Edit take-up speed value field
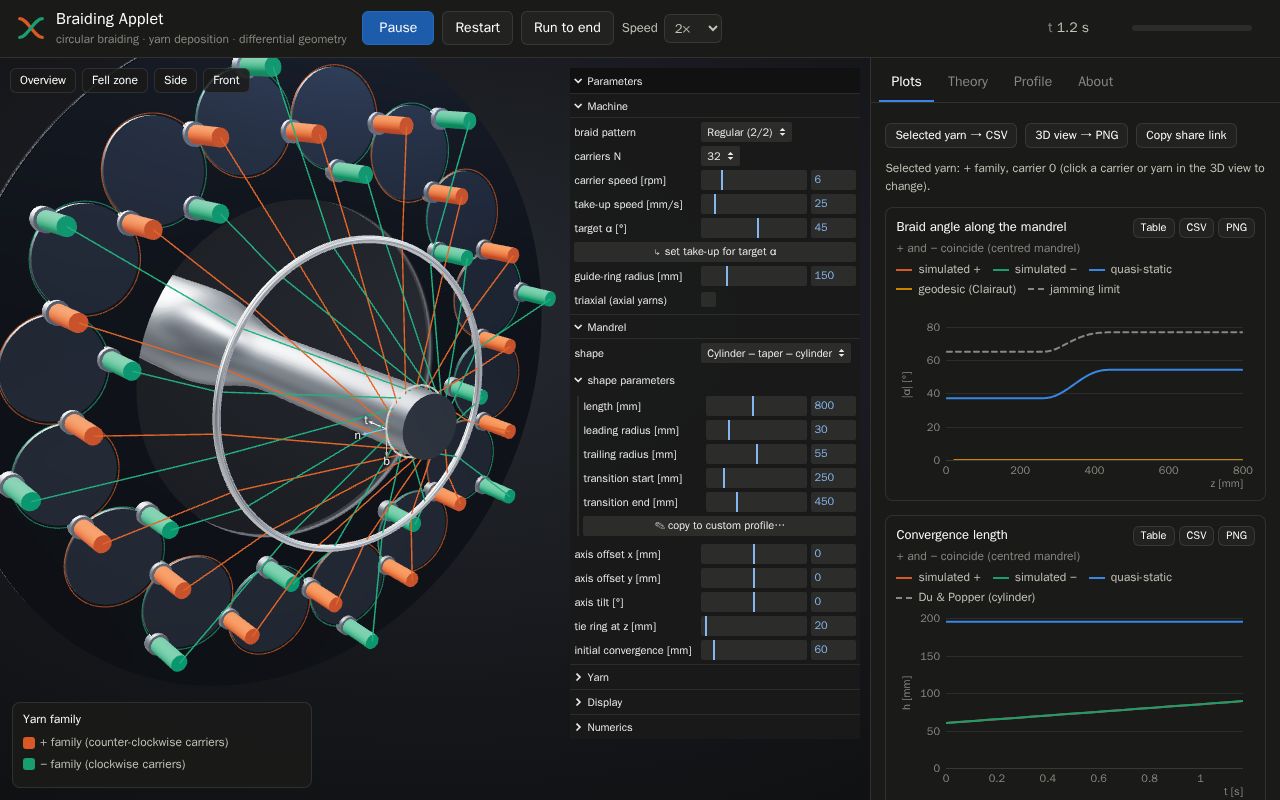The image size is (1280, 800). pos(833,204)
